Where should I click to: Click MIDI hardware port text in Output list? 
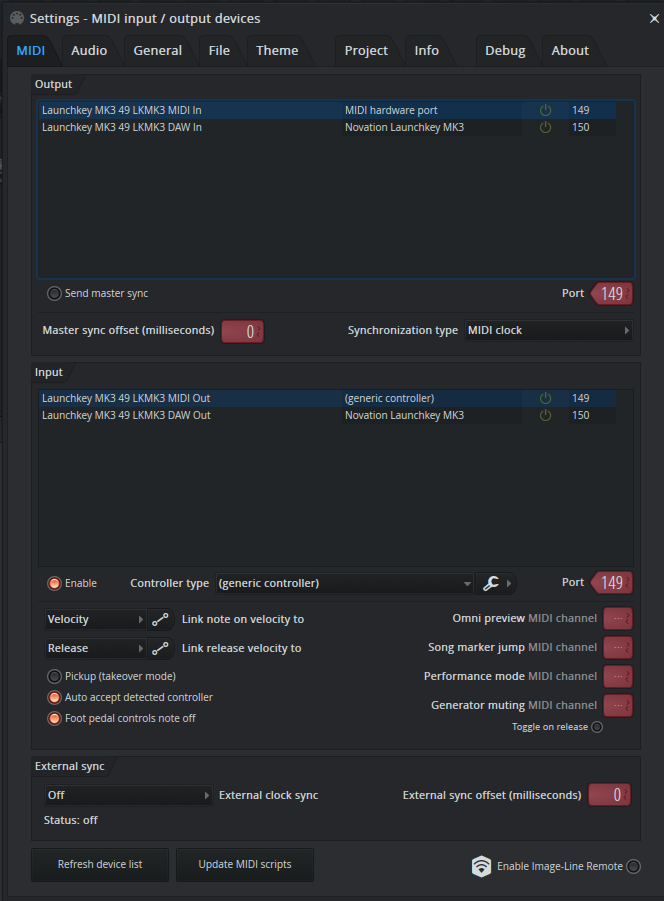pyautogui.click(x=391, y=110)
